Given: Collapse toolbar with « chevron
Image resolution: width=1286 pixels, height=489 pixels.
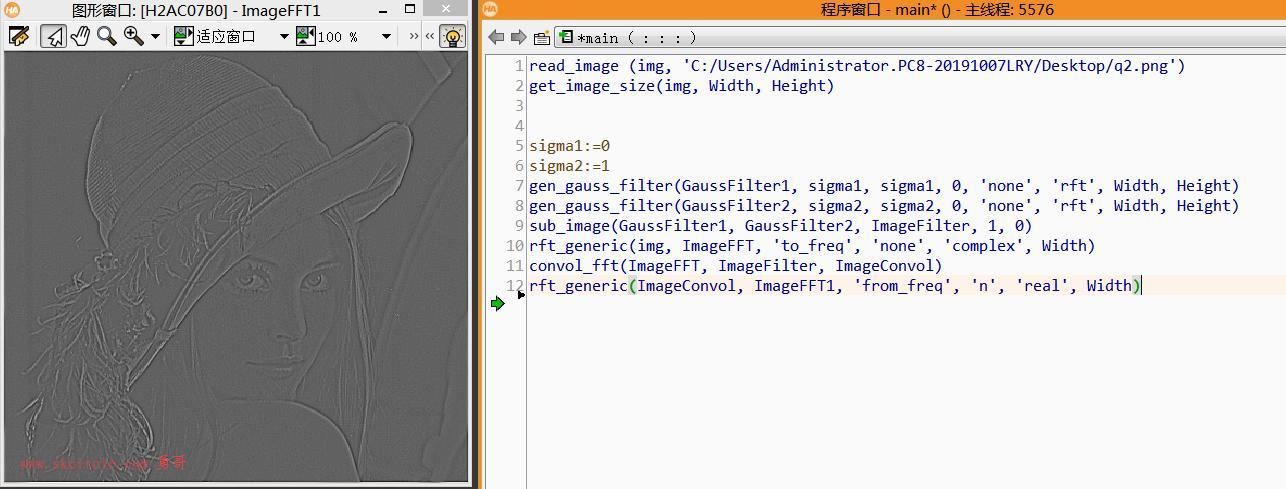Looking at the screenshot, I should [x=430, y=36].
